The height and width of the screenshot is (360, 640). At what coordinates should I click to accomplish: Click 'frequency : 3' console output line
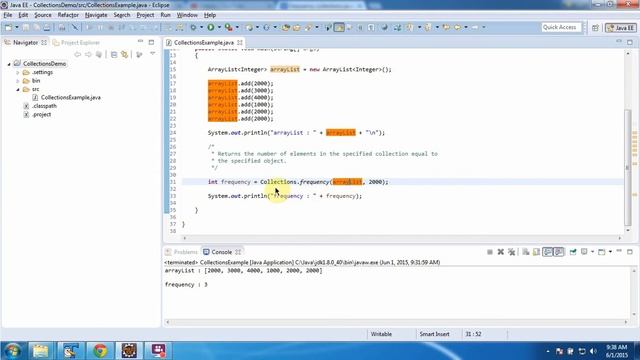point(186,284)
